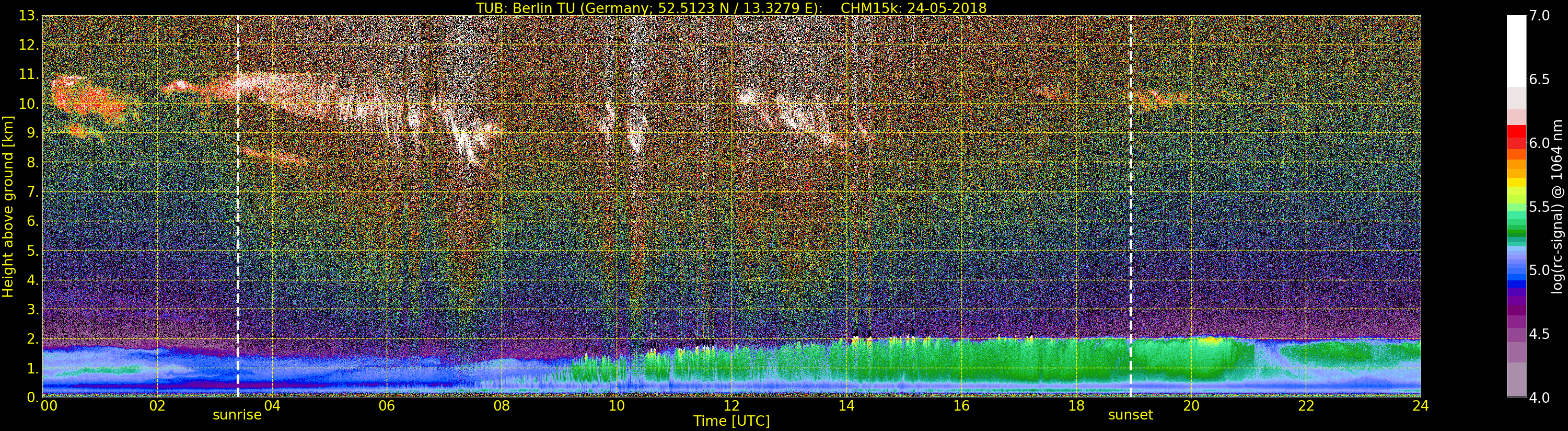The width and height of the screenshot is (1568, 431).
Task: Click the 'sunset' label under the time axis
Action: (1130, 415)
